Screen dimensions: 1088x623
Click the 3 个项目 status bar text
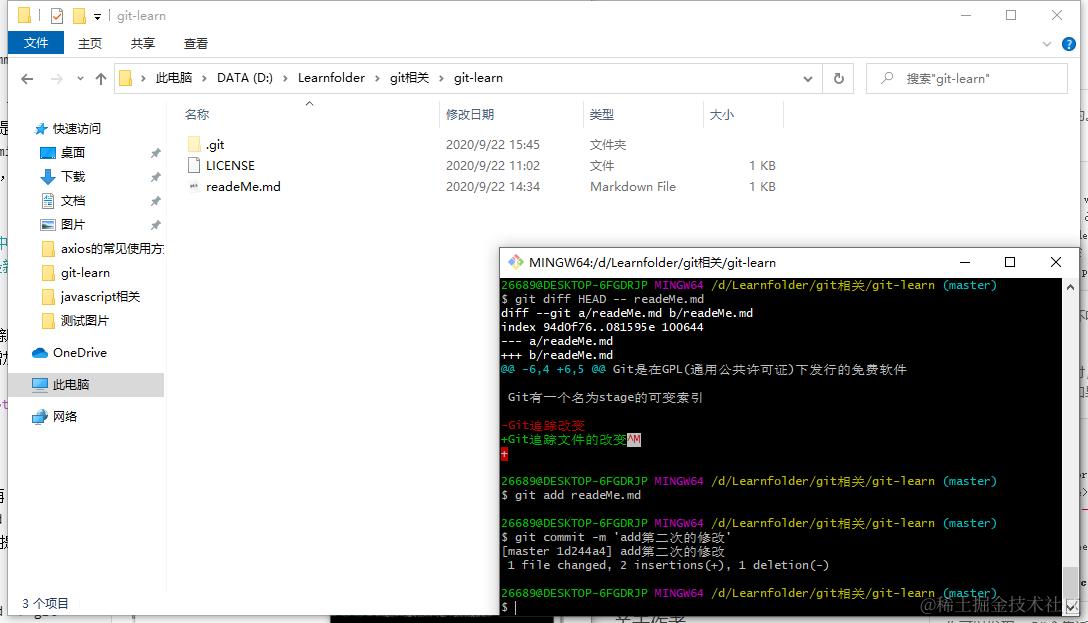coord(45,604)
